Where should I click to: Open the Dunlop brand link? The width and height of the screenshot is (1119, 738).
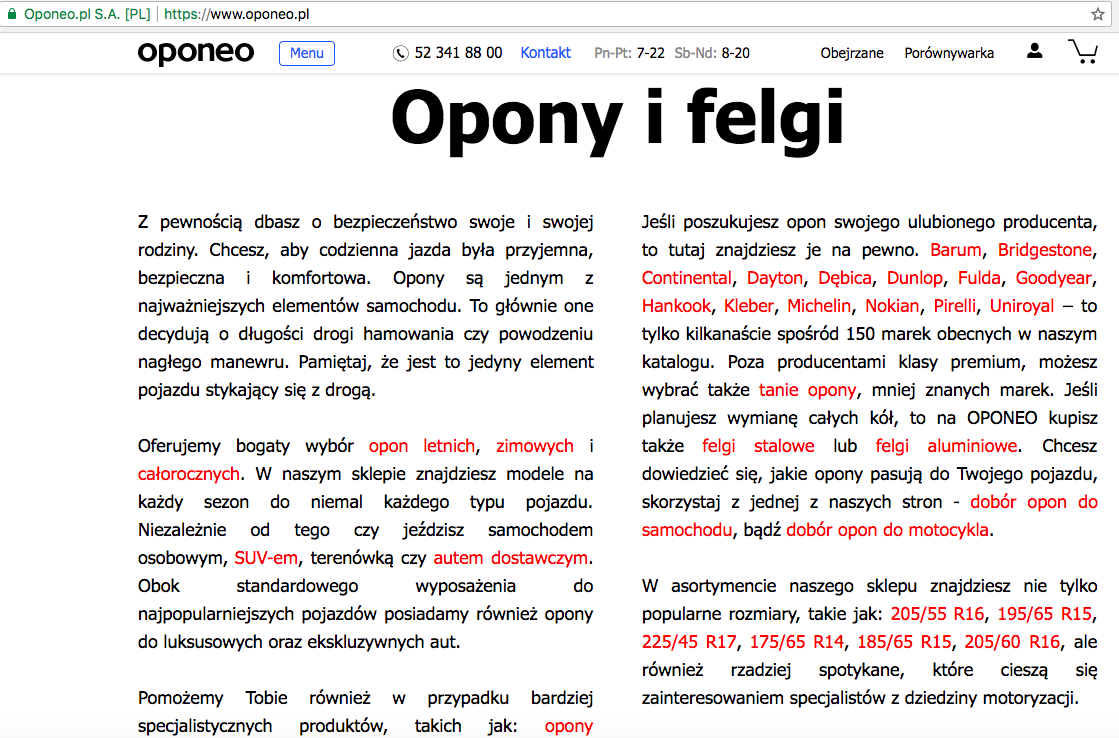(915, 278)
